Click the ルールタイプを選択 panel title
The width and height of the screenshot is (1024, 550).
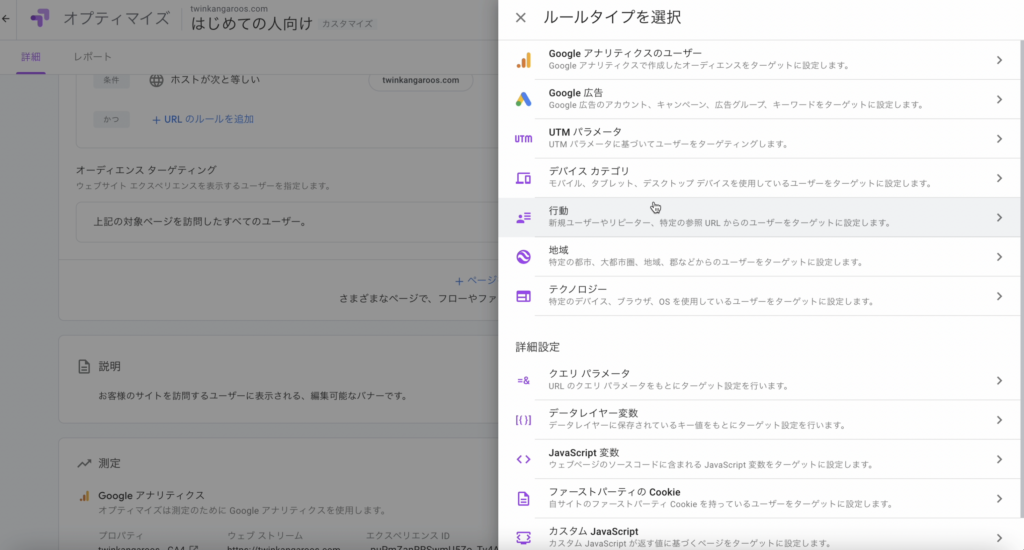pyautogui.click(x=612, y=18)
